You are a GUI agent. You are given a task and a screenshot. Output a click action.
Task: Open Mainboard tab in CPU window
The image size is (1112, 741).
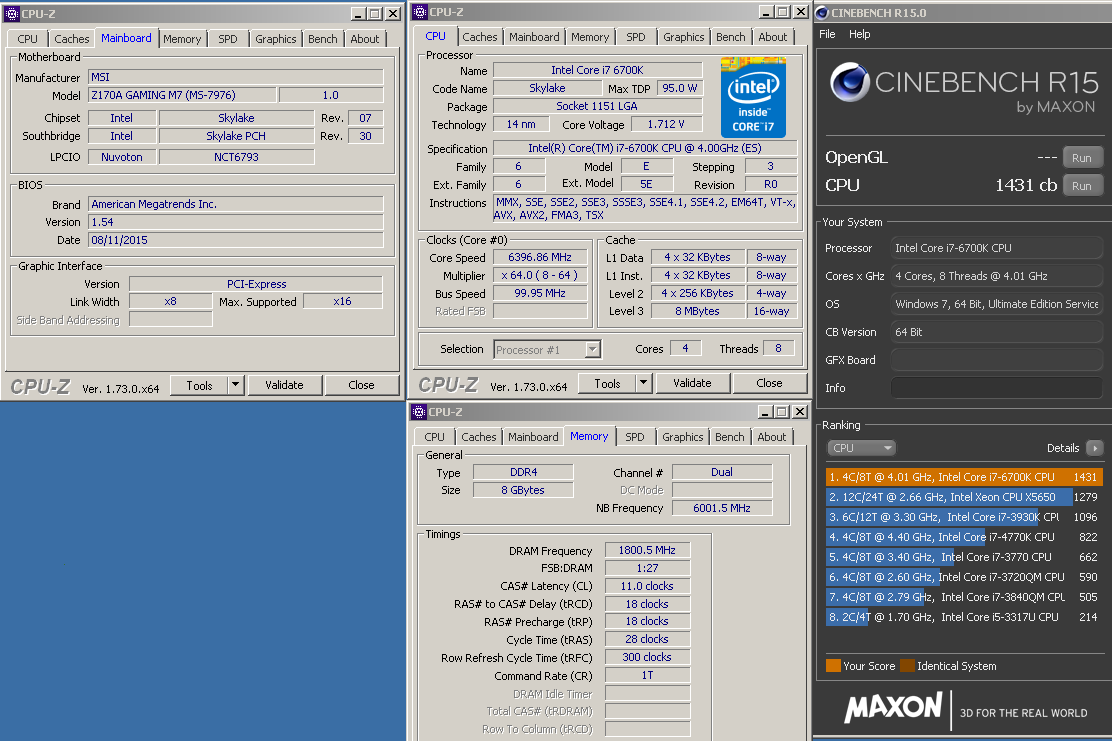coord(534,37)
